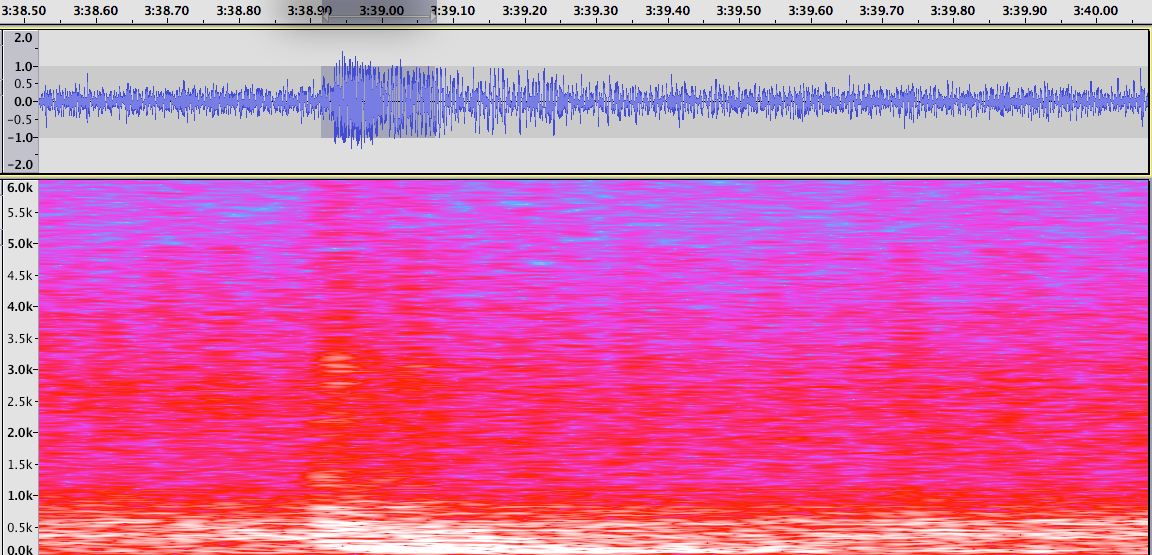Click the left play-region arrow marker on the timeline
Screen dimensions: 1152x555
(325, 17)
